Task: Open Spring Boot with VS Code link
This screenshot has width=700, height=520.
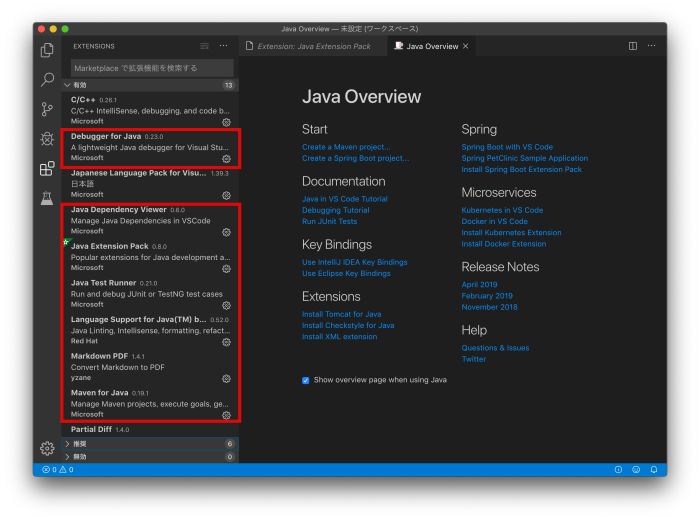Action: (x=507, y=147)
